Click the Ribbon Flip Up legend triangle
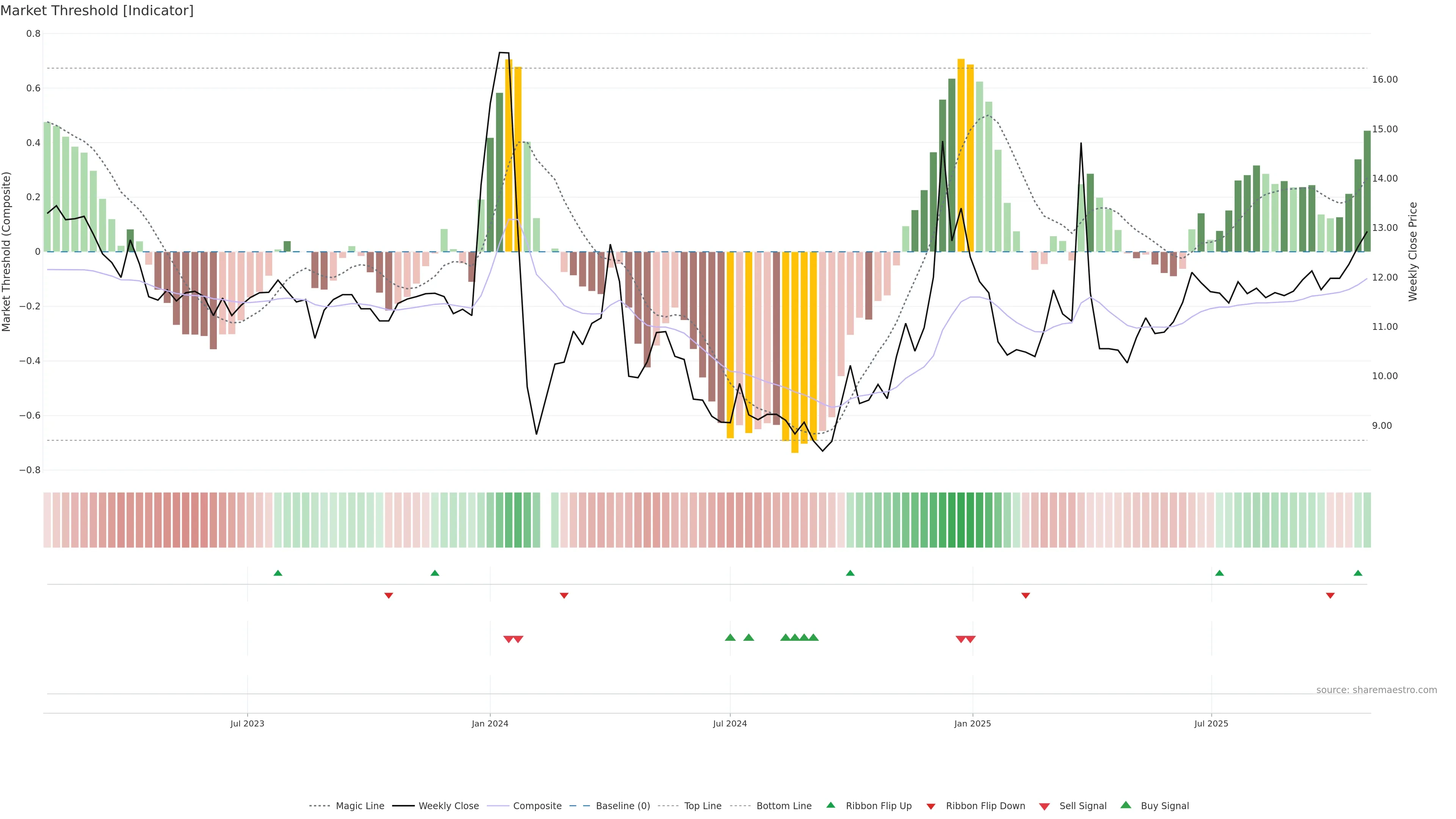1456x819 pixels. point(830,805)
